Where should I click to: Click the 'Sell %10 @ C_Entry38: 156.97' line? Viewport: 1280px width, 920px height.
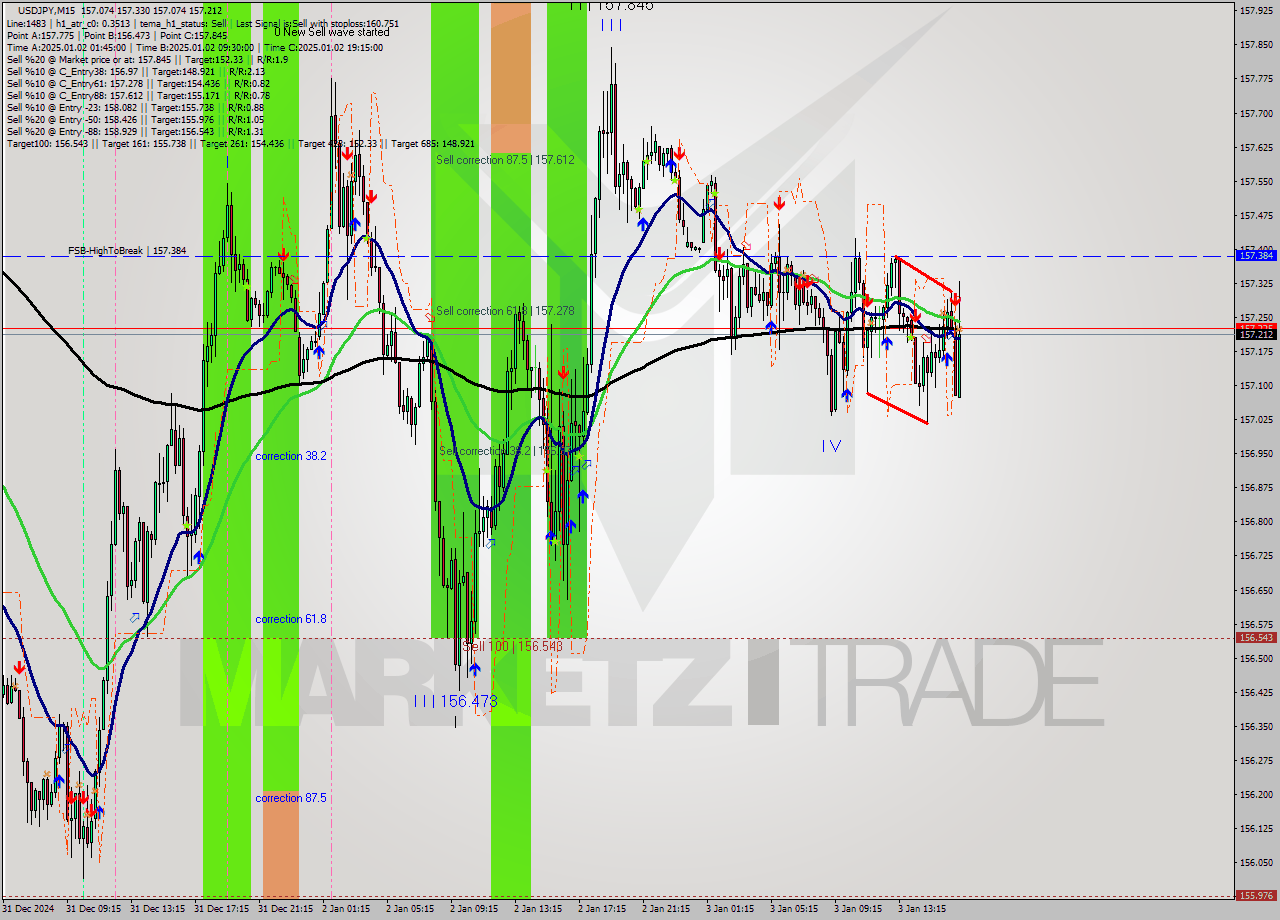point(135,71)
